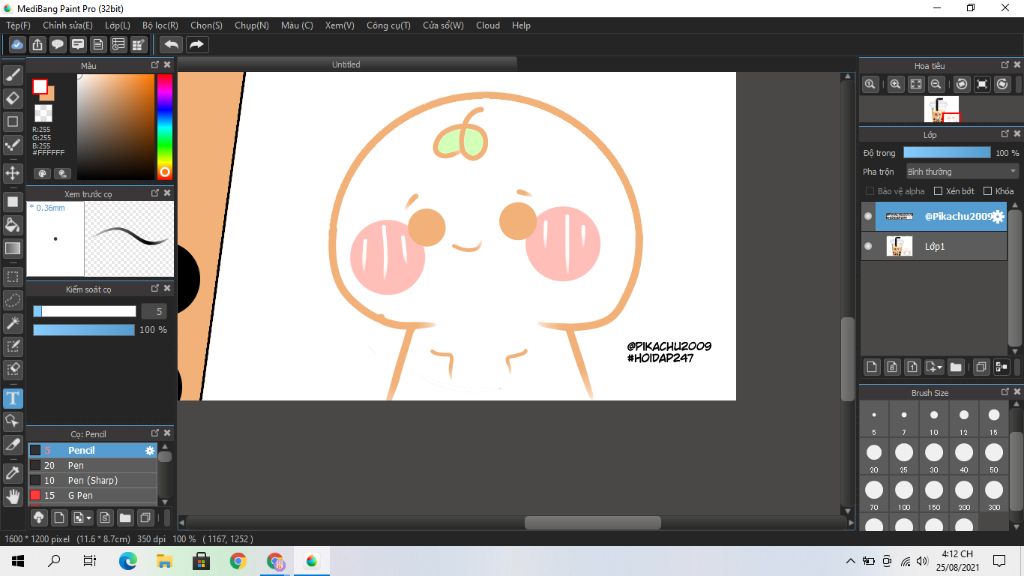Toggle the Pencil brush color box
The image size is (1024, 576).
[35, 451]
